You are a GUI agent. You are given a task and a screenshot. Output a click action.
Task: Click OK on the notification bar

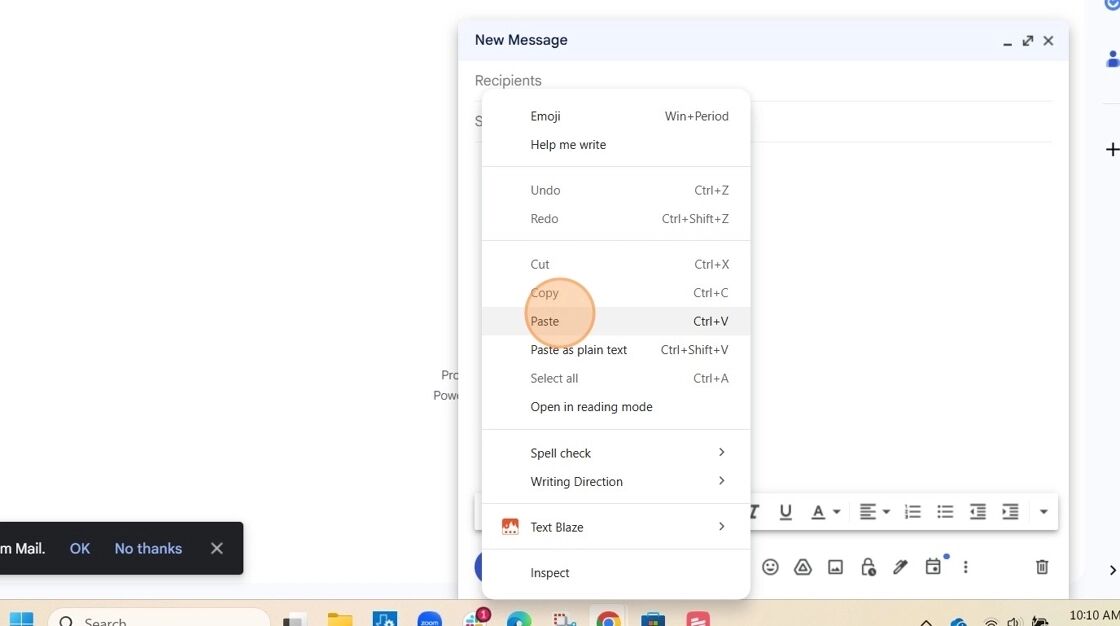pyautogui.click(x=80, y=549)
